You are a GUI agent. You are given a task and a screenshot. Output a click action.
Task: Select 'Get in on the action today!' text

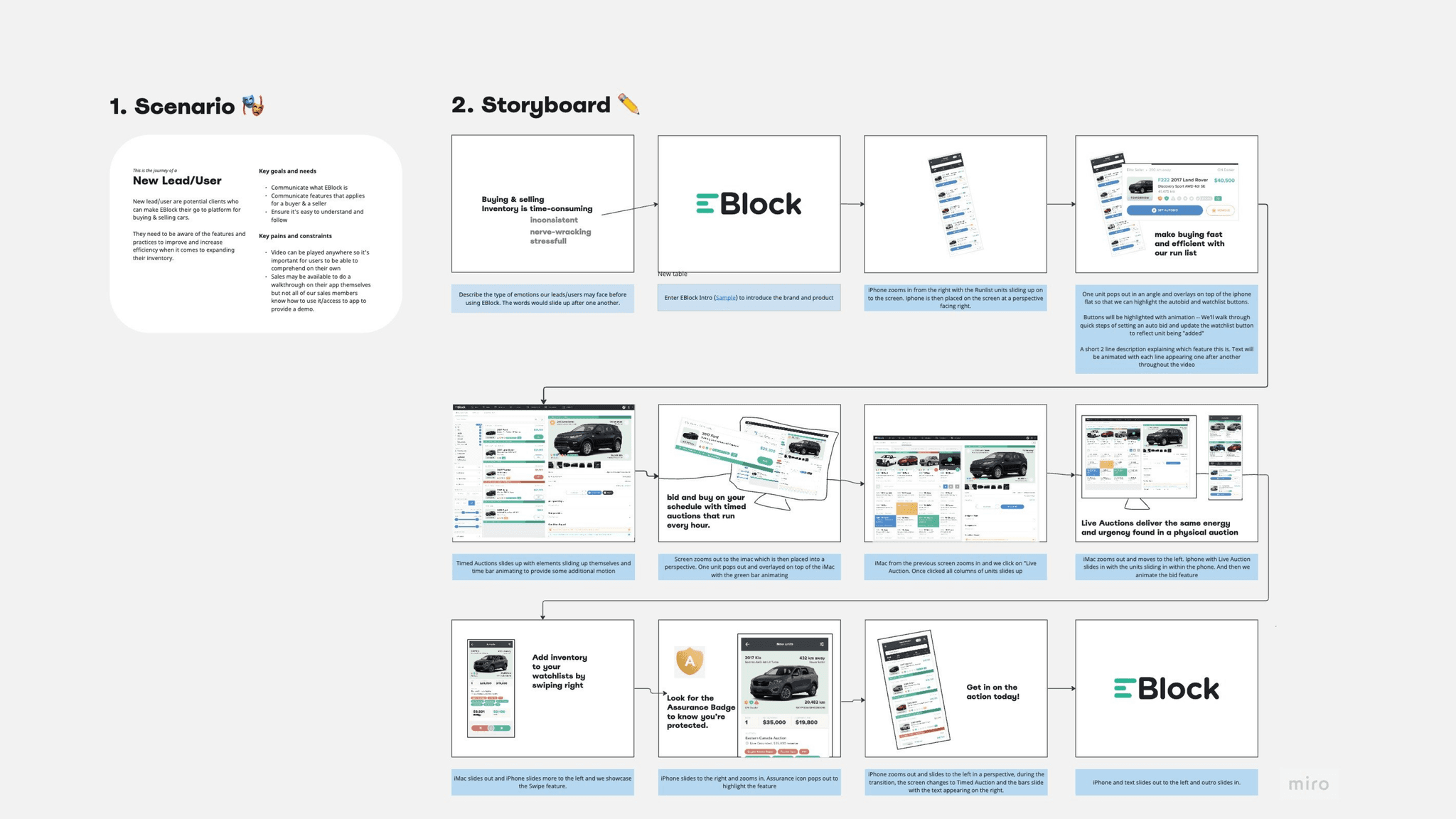click(x=992, y=692)
